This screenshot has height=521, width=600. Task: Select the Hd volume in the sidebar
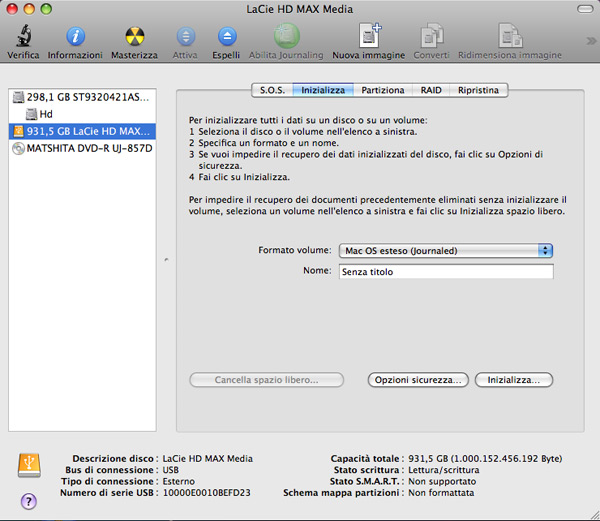coord(82,114)
